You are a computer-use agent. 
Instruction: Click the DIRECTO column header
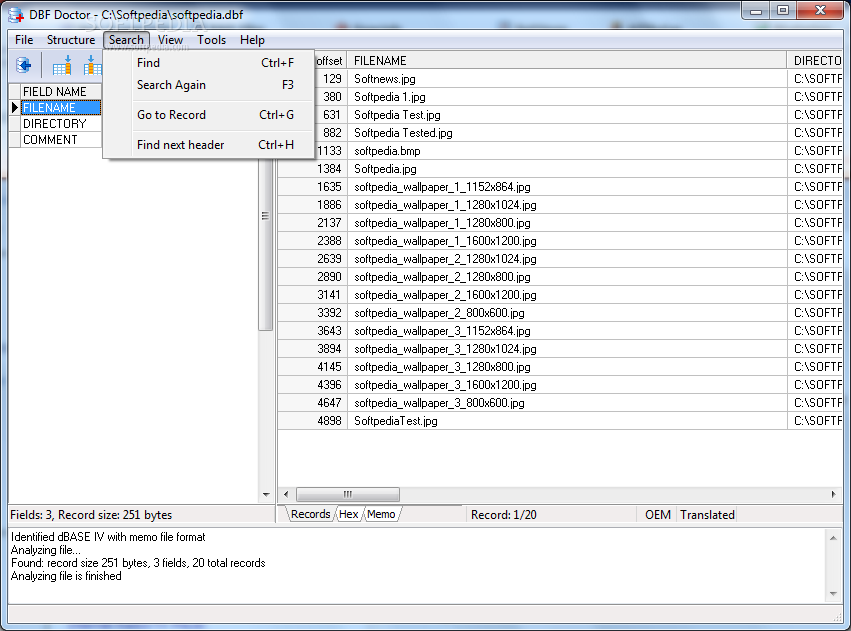tap(817, 61)
